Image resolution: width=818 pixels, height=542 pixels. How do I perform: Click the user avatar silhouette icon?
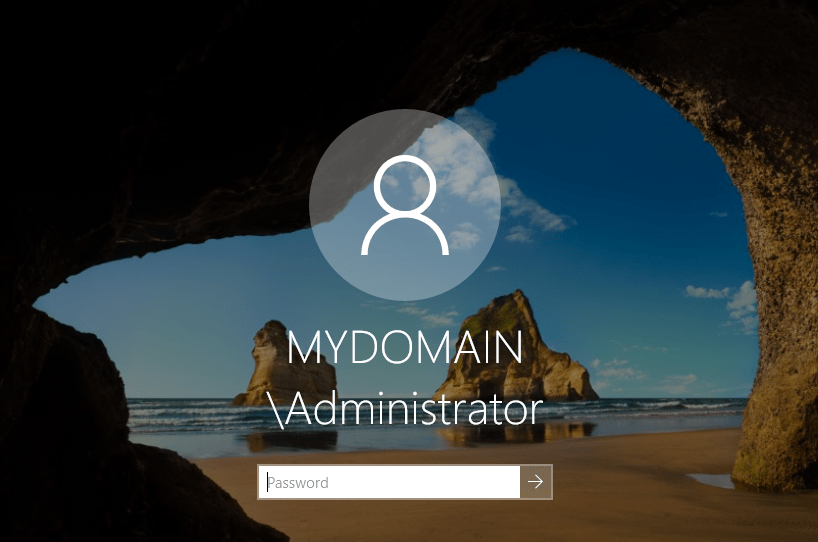click(x=404, y=207)
